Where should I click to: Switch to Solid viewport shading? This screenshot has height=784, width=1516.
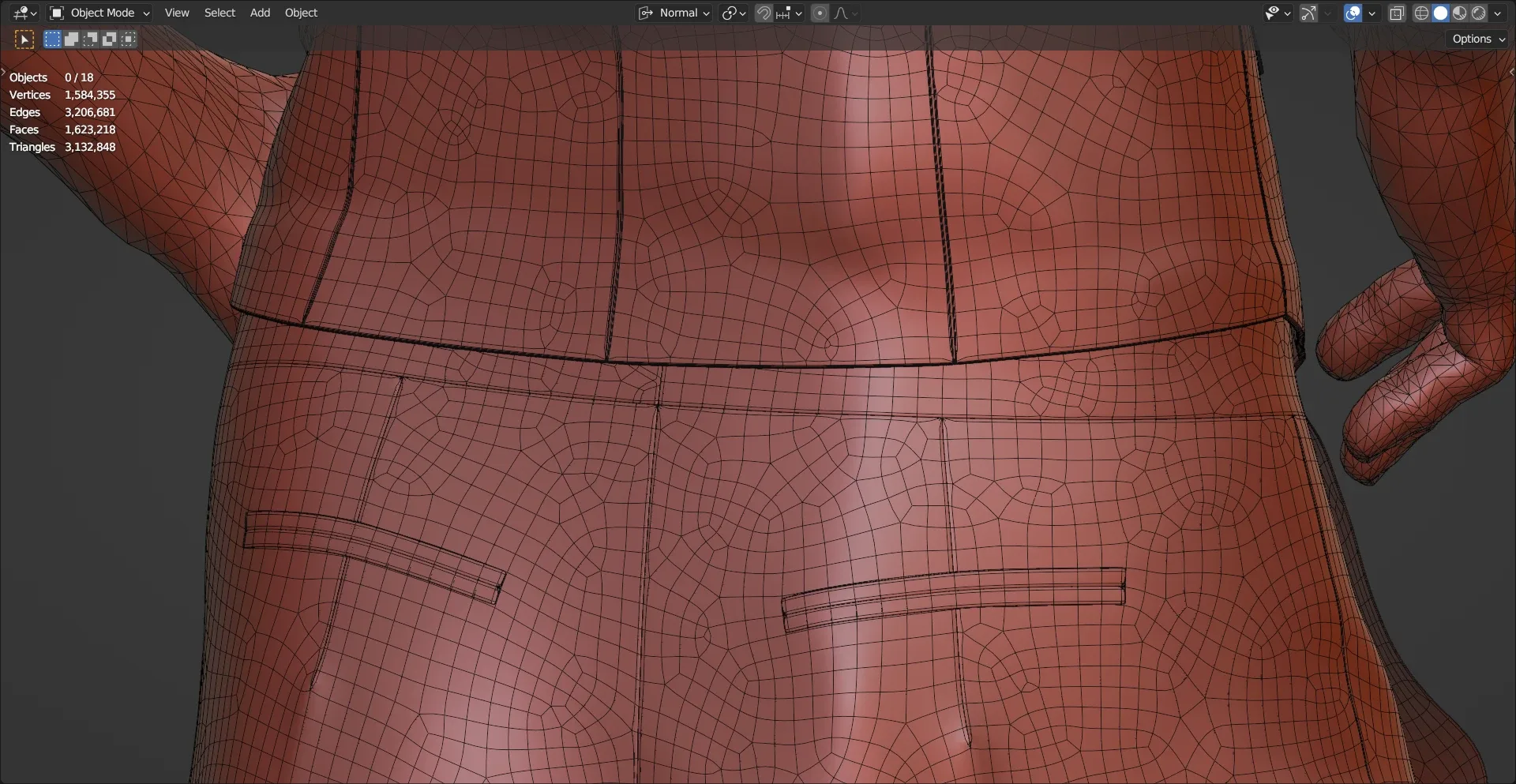coord(1440,13)
